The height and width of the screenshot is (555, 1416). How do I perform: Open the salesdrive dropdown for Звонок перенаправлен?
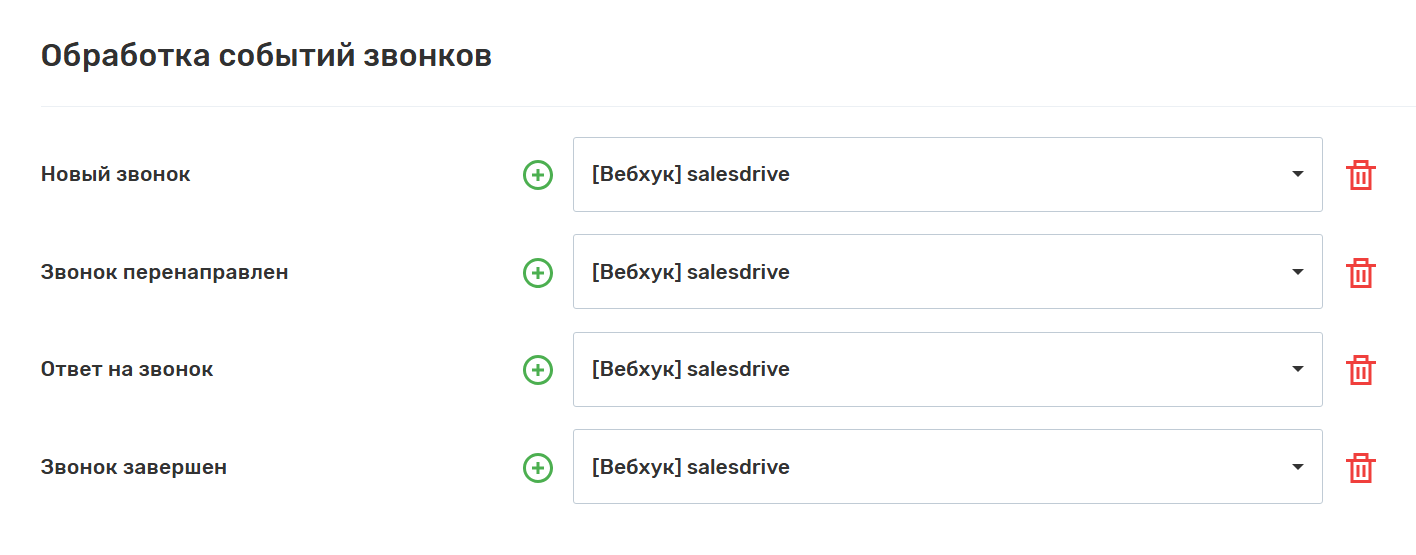(946, 272)
